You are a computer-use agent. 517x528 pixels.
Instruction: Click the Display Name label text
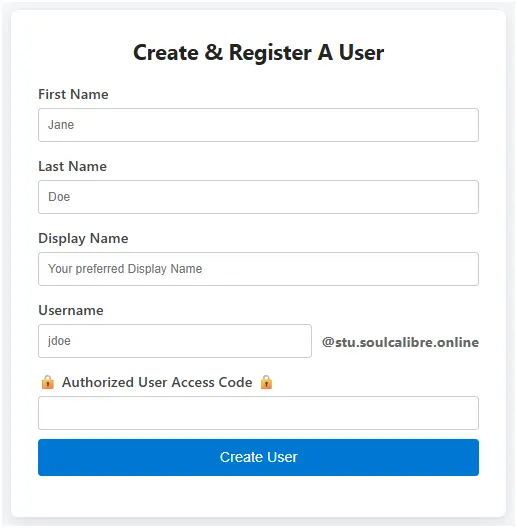click(x=83, y=239)
